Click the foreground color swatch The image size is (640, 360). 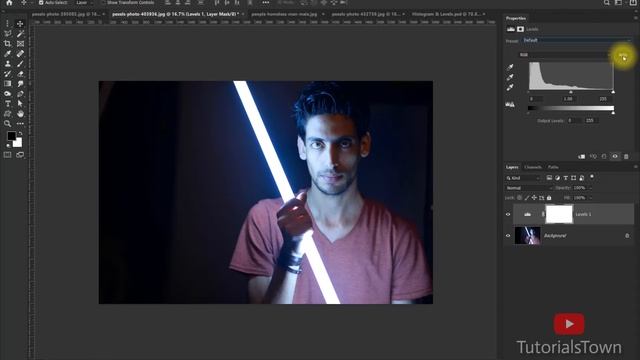tap(11, 136)
